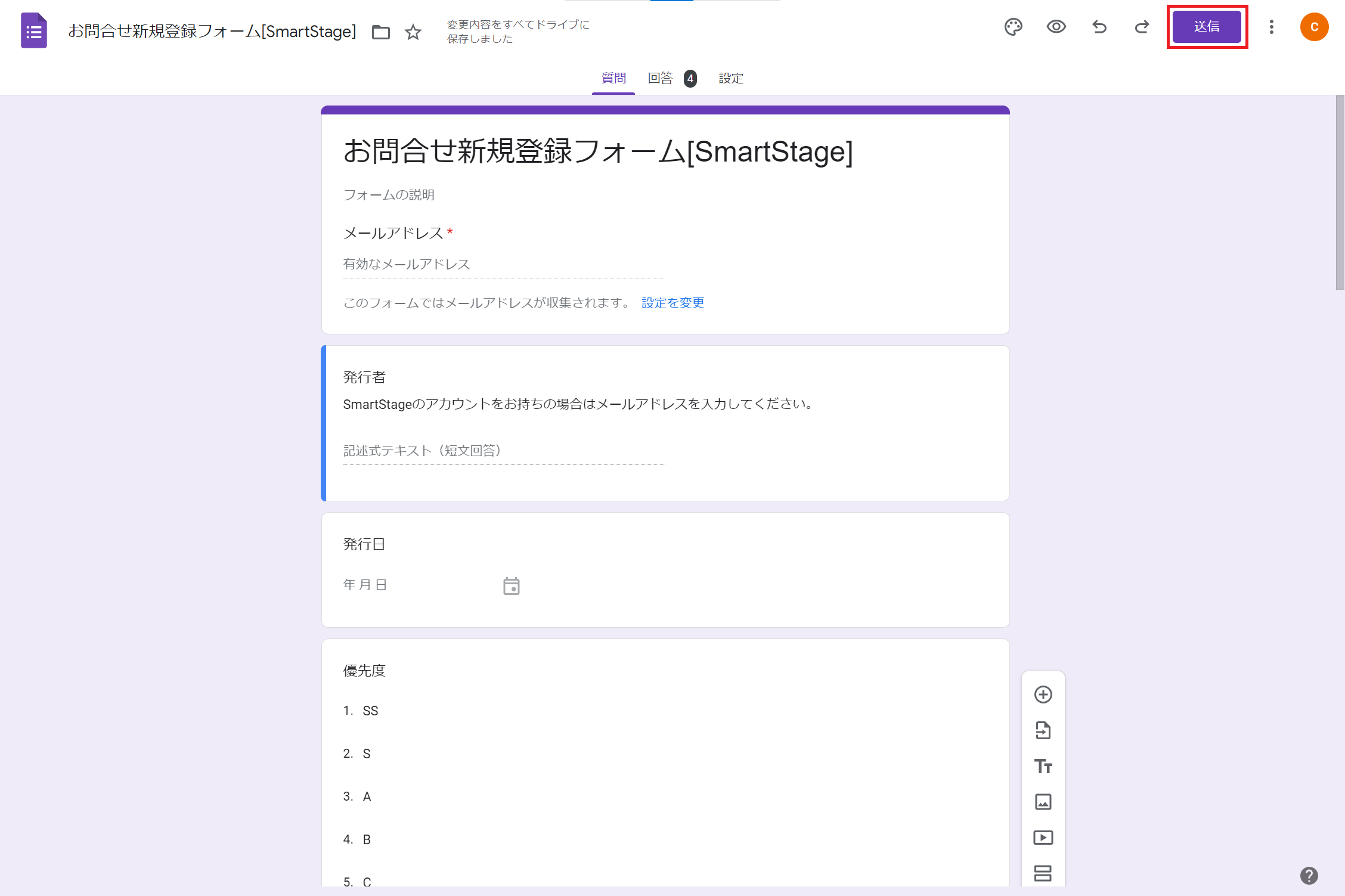Add title and description Tt icon
This screenshot has height=896, width=1345.
[x=1043, y=766]
